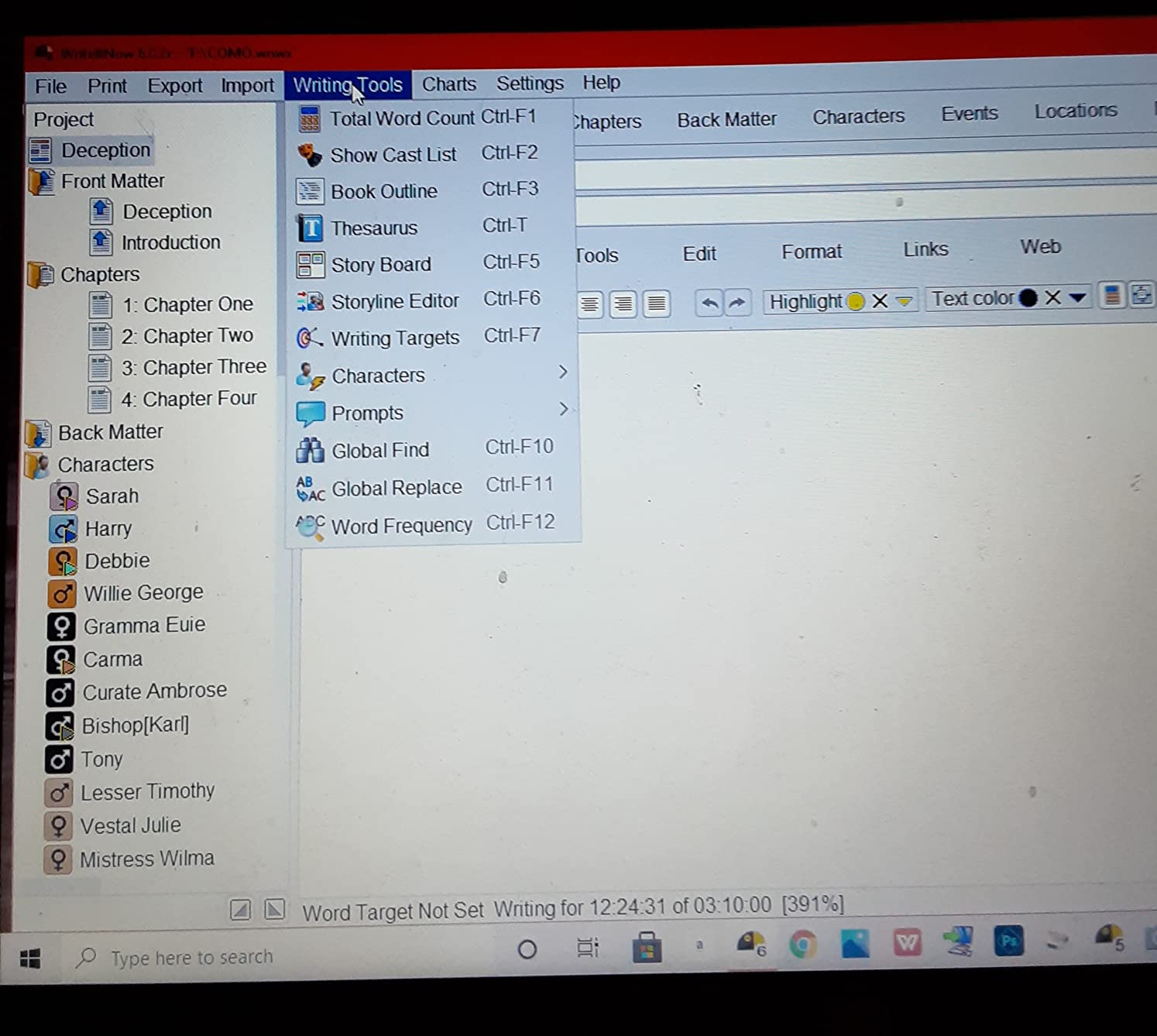Open the Word Frequency icon
Screen dimensions: 1157x1036
311,526
